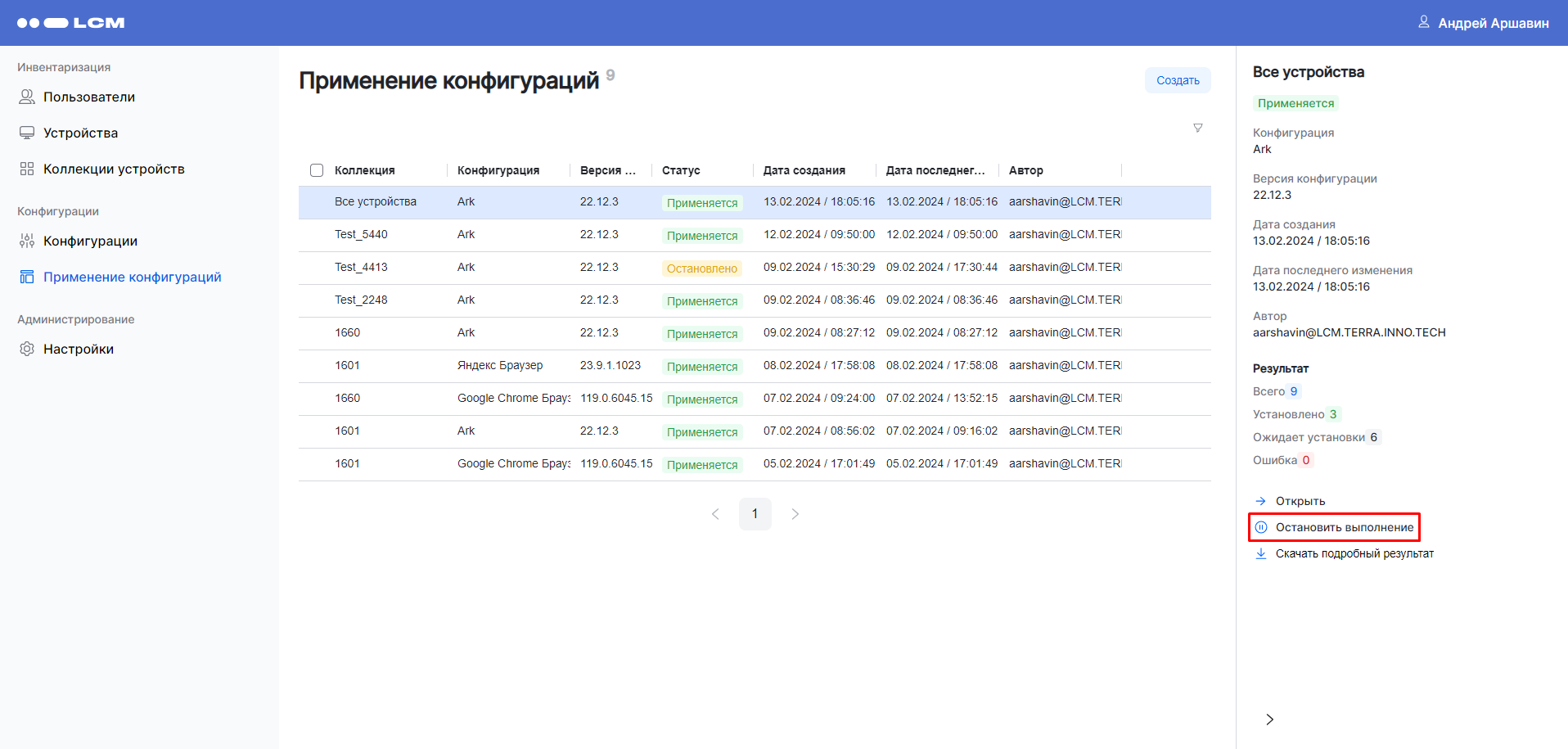Select page 1 in the pagination
Image resolution: width=1568 pixels, height=749 pixels.
tap(755, 514)
